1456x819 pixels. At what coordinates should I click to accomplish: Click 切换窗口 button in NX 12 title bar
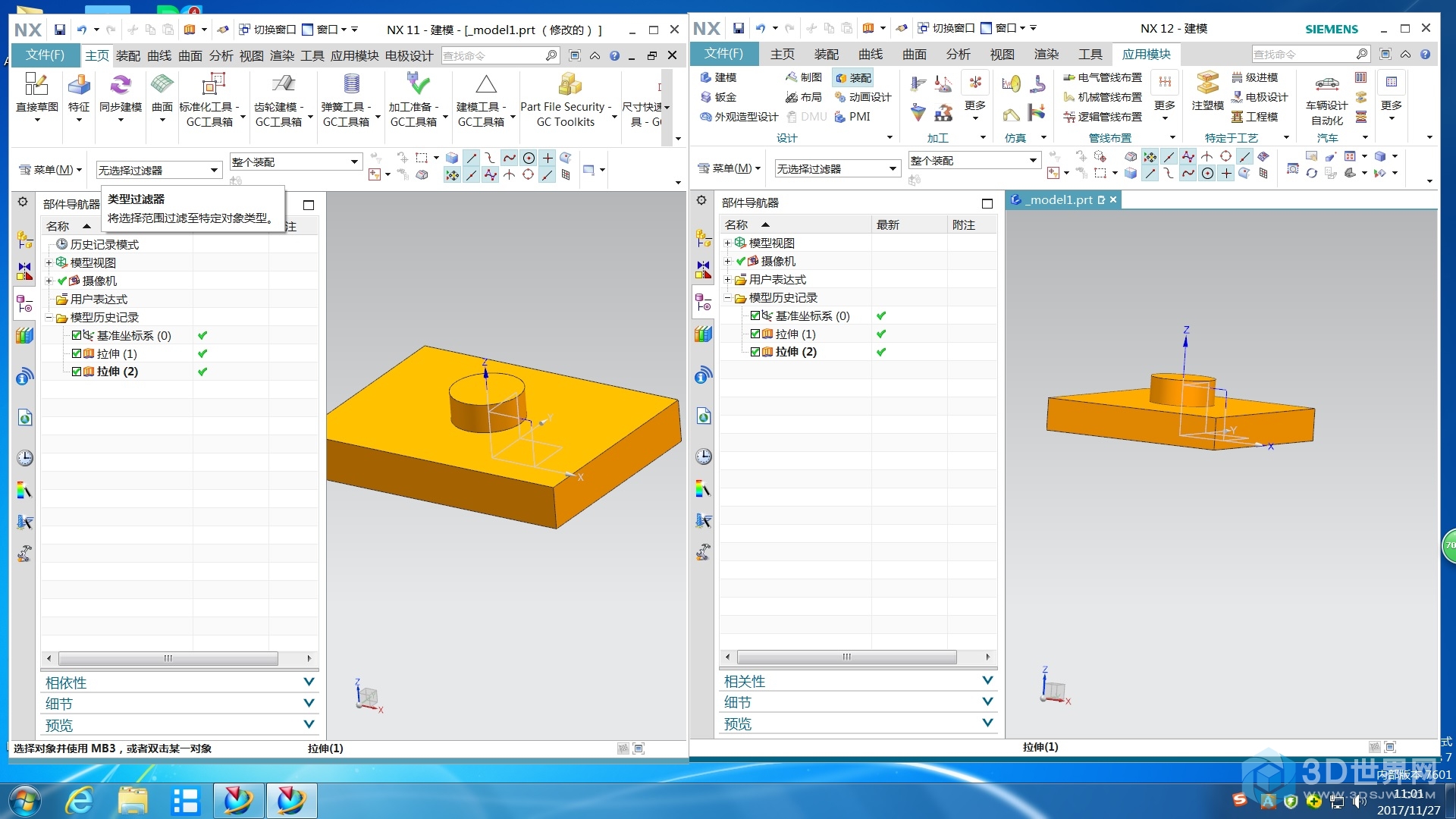point(945,28)
